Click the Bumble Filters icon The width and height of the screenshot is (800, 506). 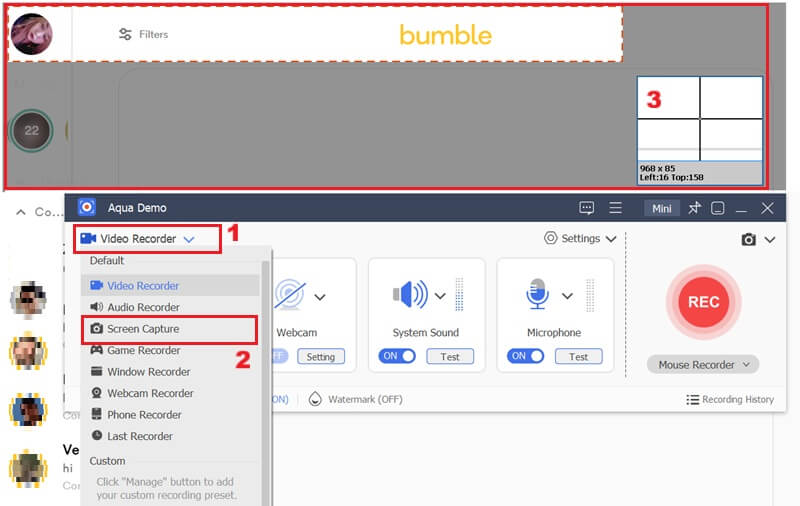(x=125, y=34)
